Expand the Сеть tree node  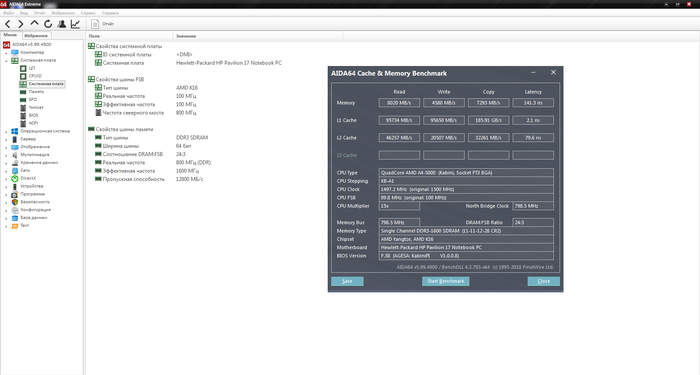pyautogui.click(x=6, y=171)
